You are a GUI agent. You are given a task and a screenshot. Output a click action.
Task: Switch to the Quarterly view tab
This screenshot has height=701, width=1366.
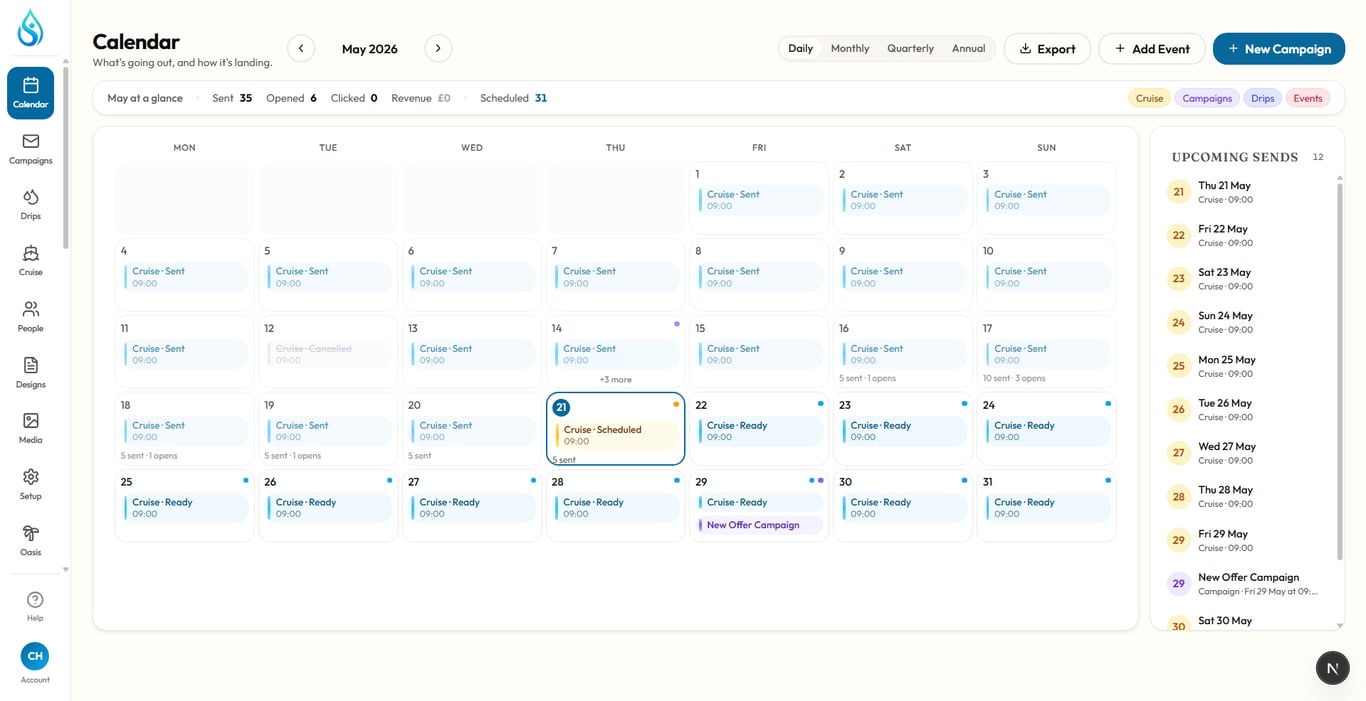pos(910,48)
